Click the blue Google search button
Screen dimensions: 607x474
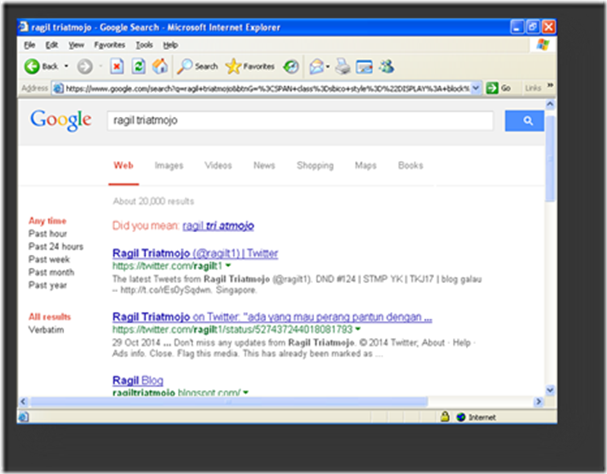point(524,120)
